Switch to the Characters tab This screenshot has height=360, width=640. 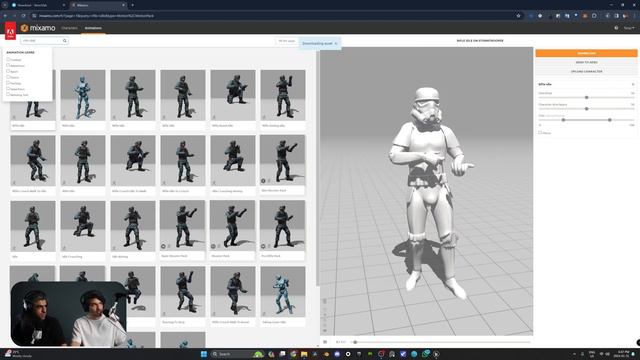[69, 28]
